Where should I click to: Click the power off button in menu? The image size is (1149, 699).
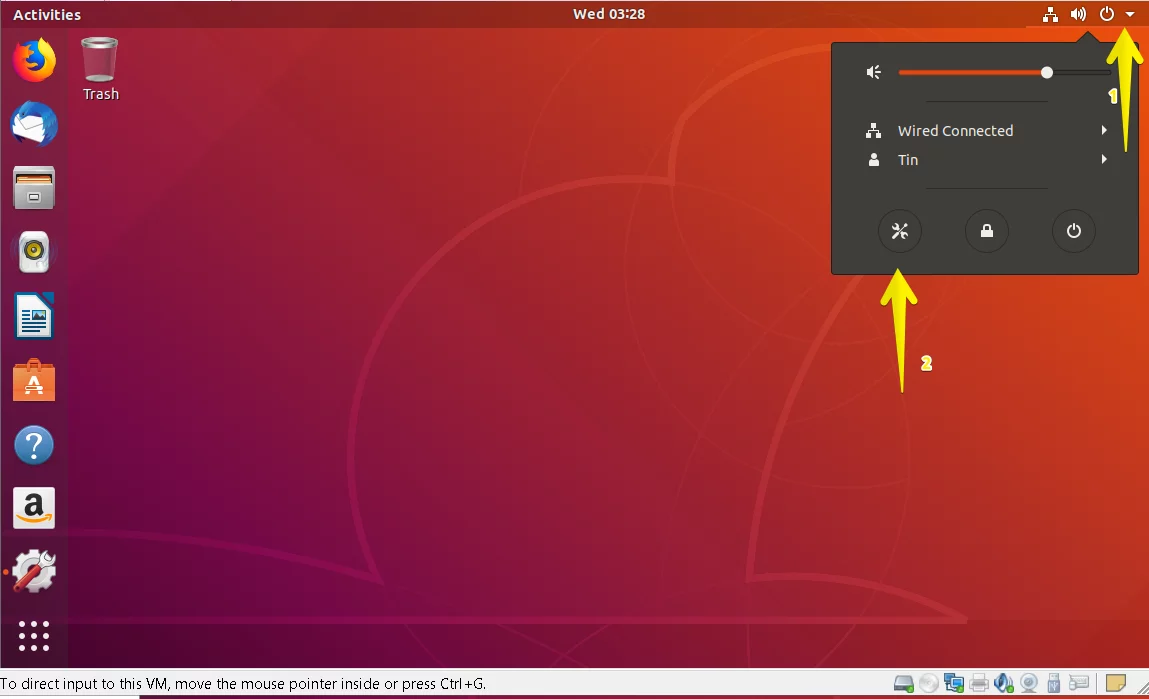coord(1074,232)
